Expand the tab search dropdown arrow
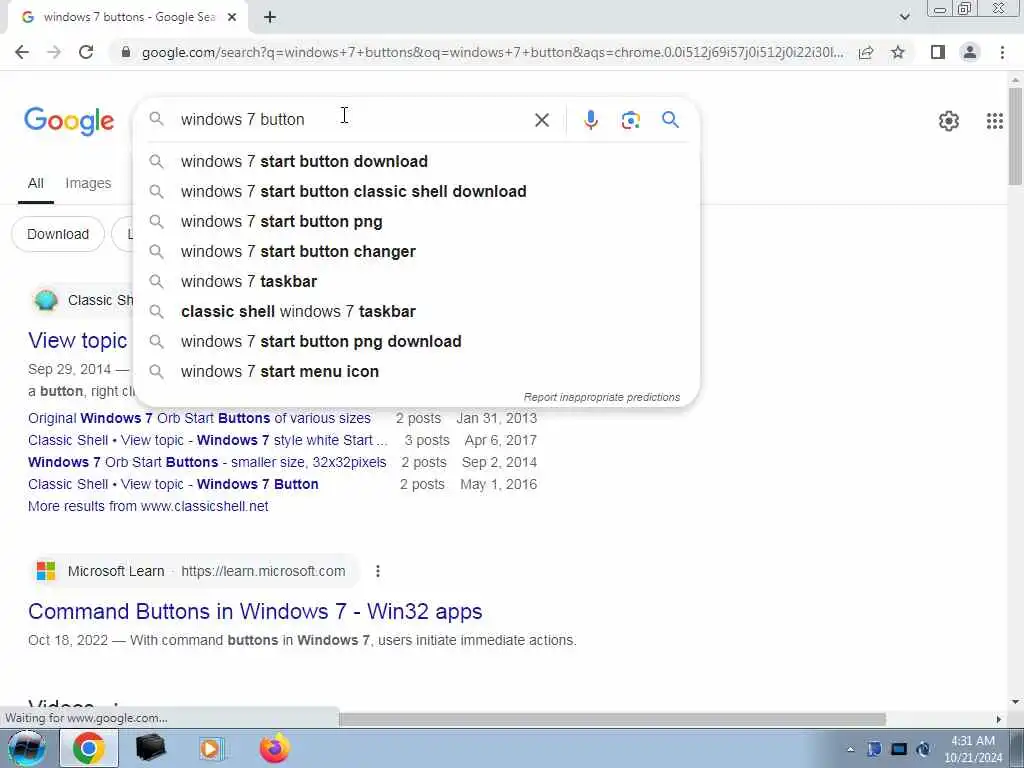This screenshot has width=1024, height=768. (x=904, y=17)
